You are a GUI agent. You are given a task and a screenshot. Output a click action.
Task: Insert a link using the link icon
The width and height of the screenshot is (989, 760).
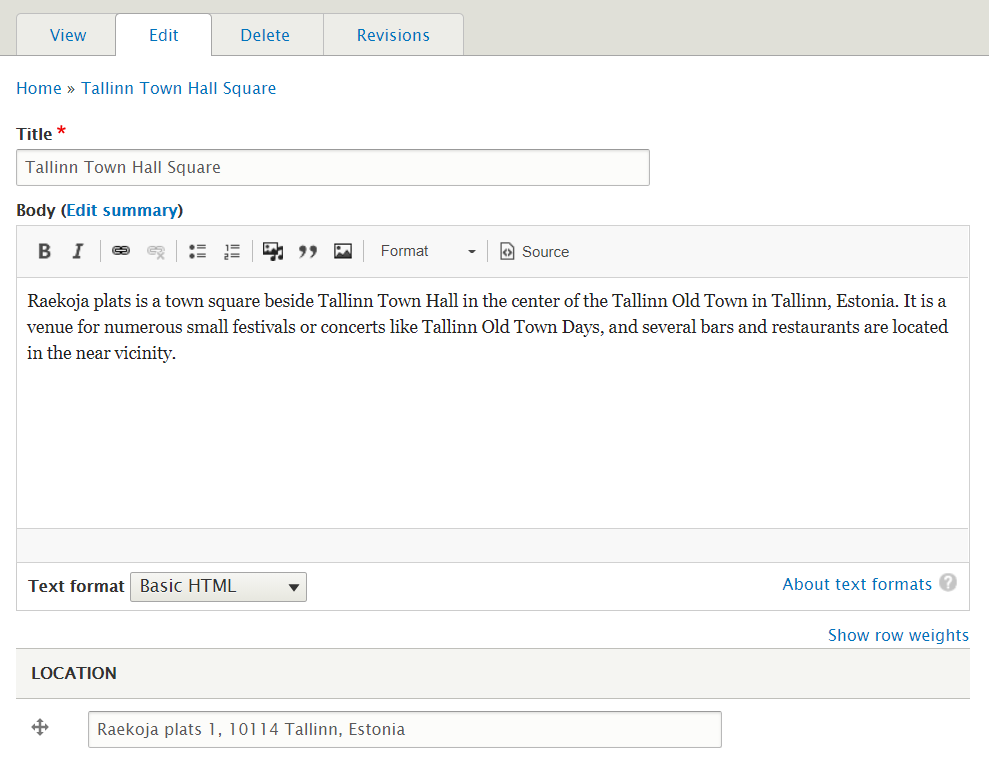[x=121, y=251]
